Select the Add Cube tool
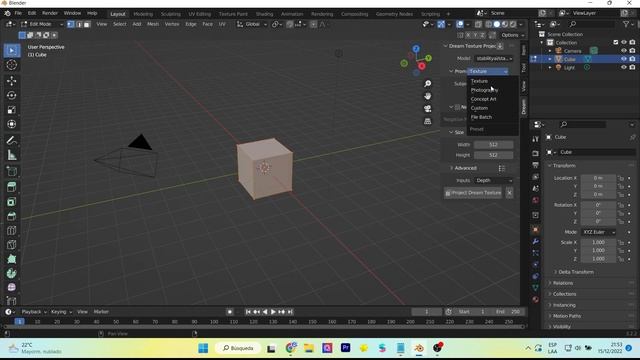Image resolution: width=640 pixels, height=360 pixels. (11, 171)
